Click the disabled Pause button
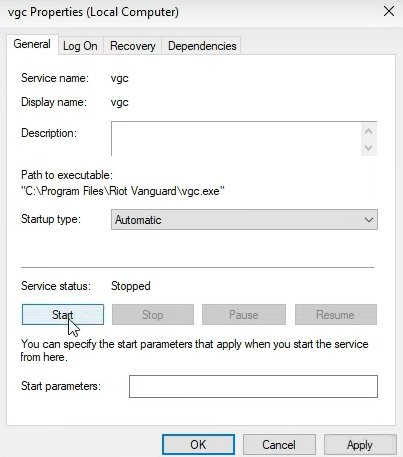403x457 pixels. tap(244, 315)
